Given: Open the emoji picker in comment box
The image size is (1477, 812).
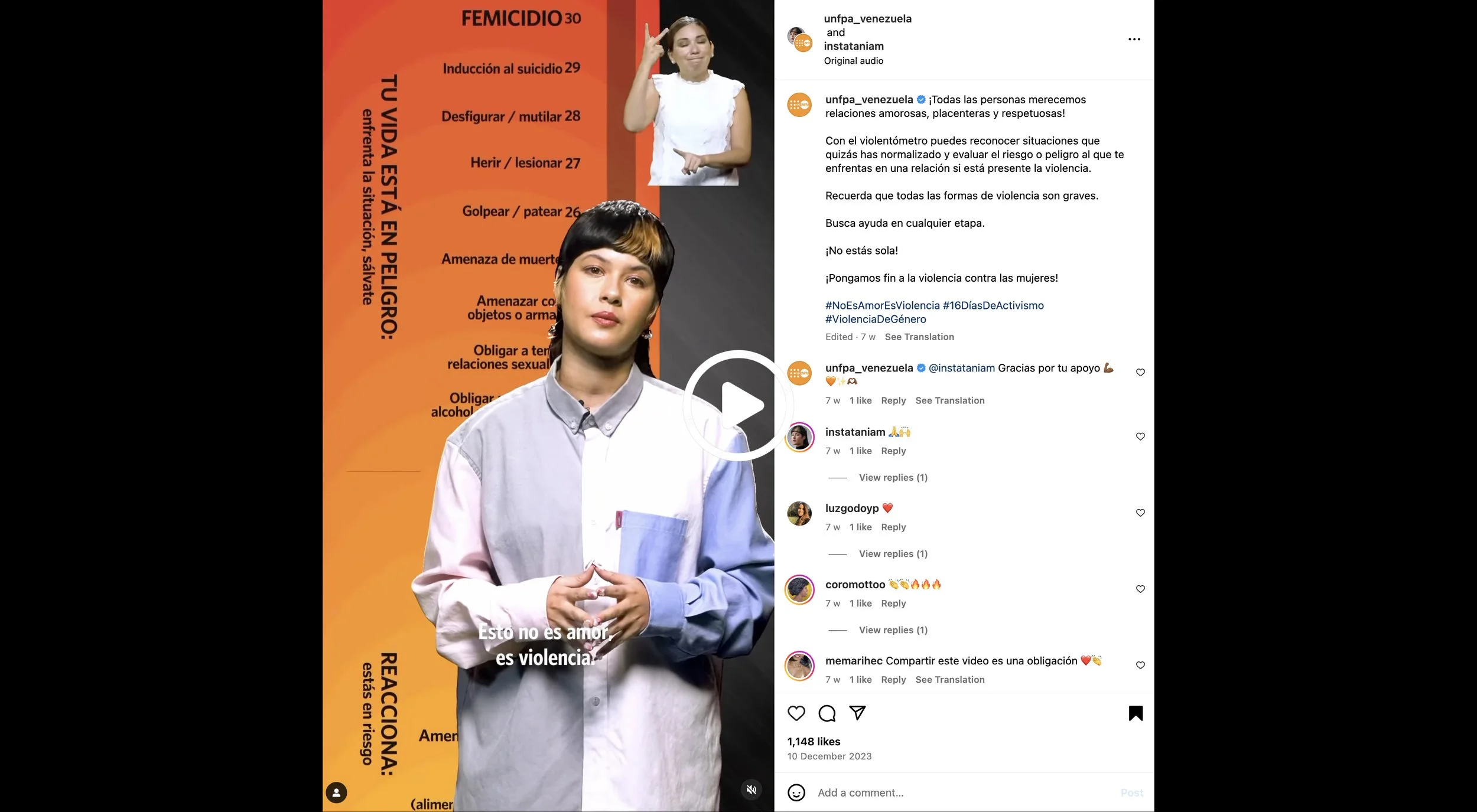Looking at the screenshot, I should point(796,793).
